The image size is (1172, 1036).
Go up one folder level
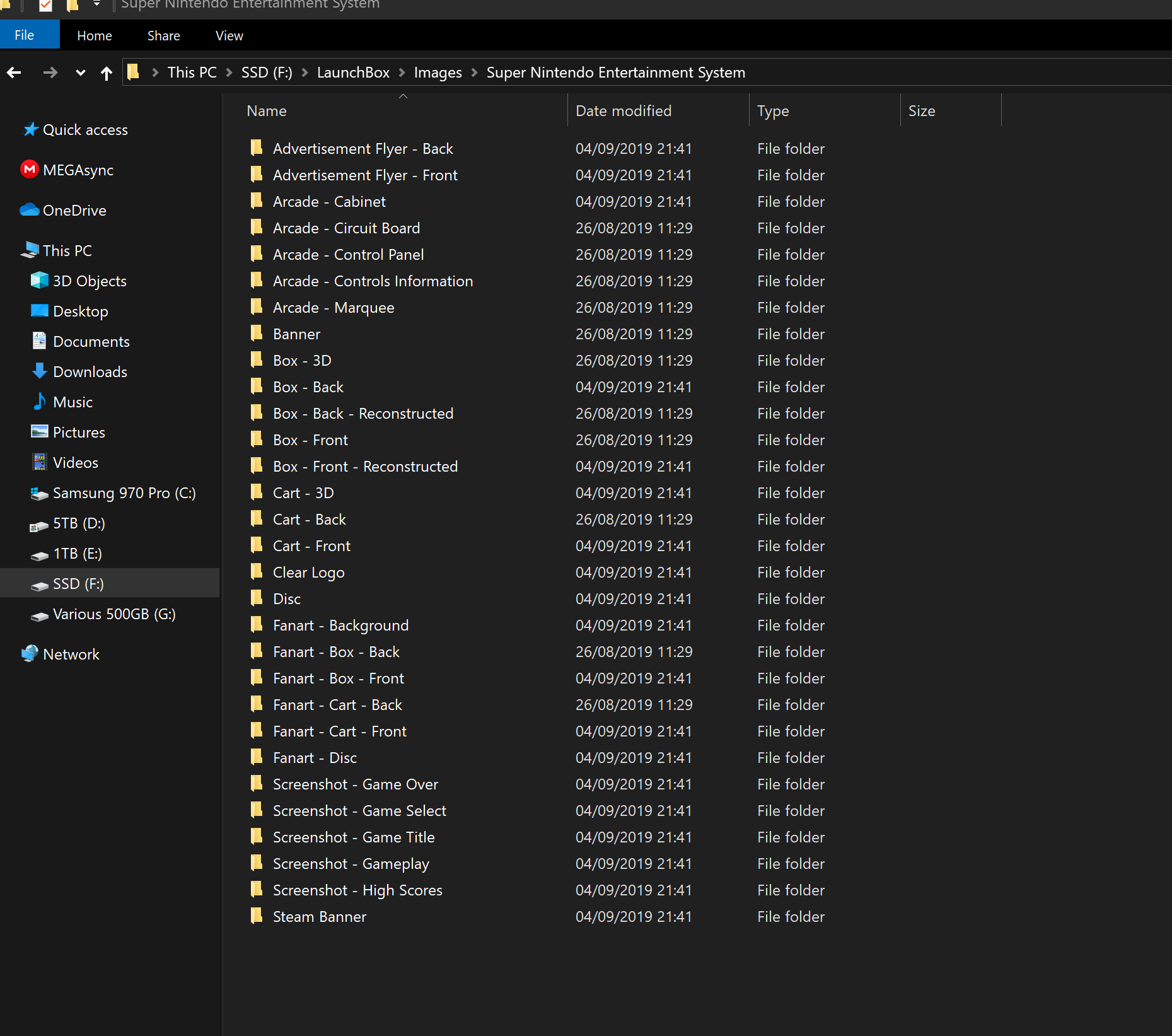tap(107, 73)
